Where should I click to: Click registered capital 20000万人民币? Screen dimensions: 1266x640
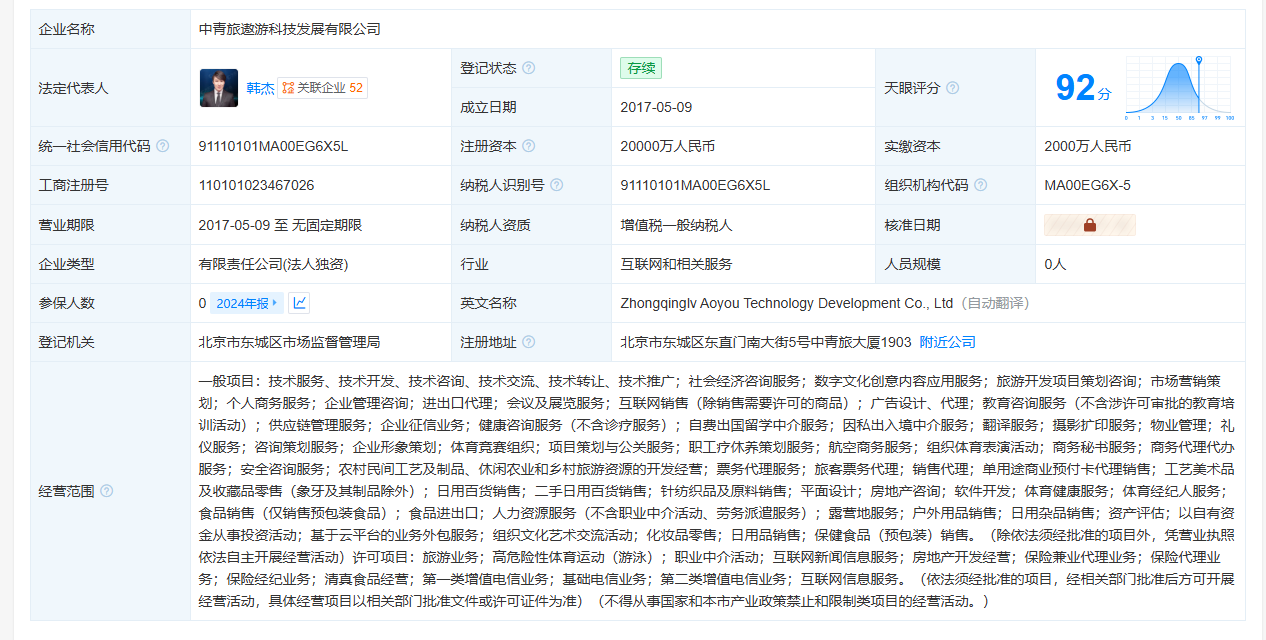tap(668, 146)
